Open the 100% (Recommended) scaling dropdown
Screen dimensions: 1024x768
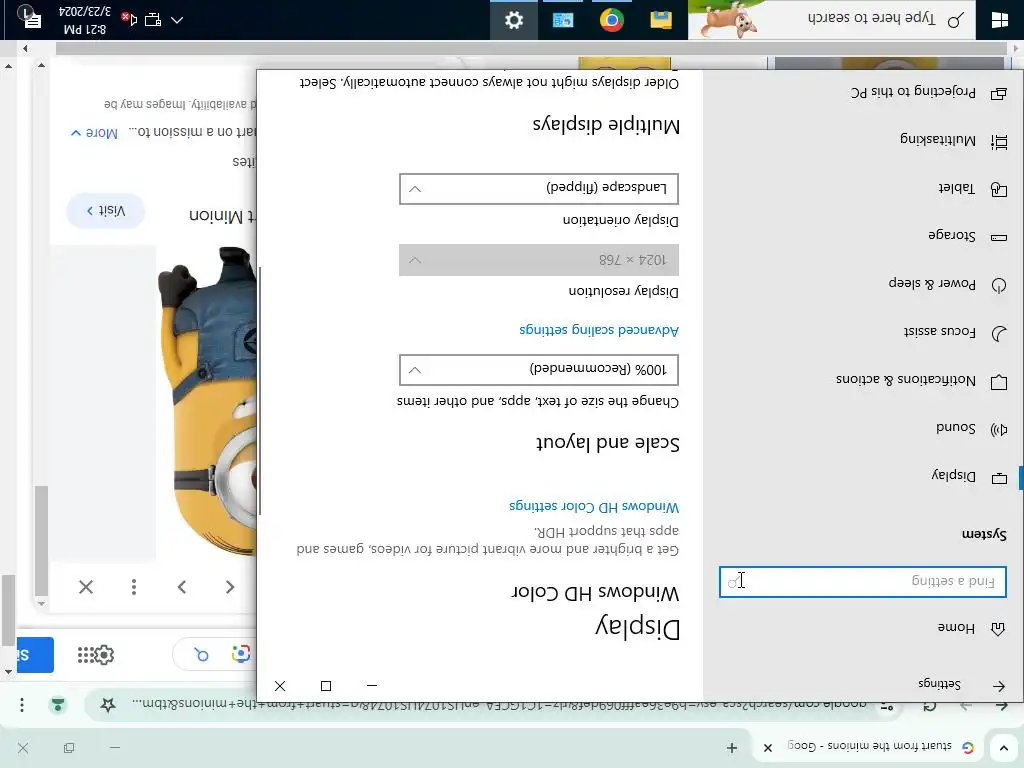[x=539, y=370]
